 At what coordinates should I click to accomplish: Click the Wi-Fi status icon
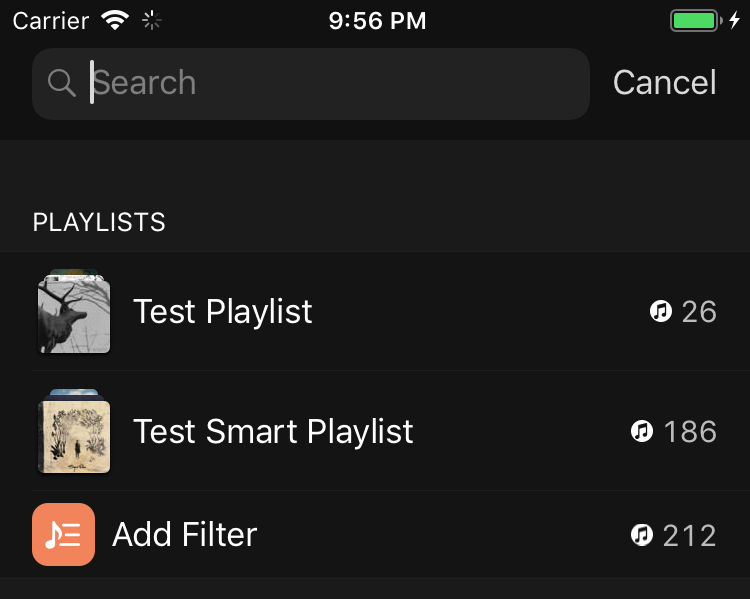[115, 21]
